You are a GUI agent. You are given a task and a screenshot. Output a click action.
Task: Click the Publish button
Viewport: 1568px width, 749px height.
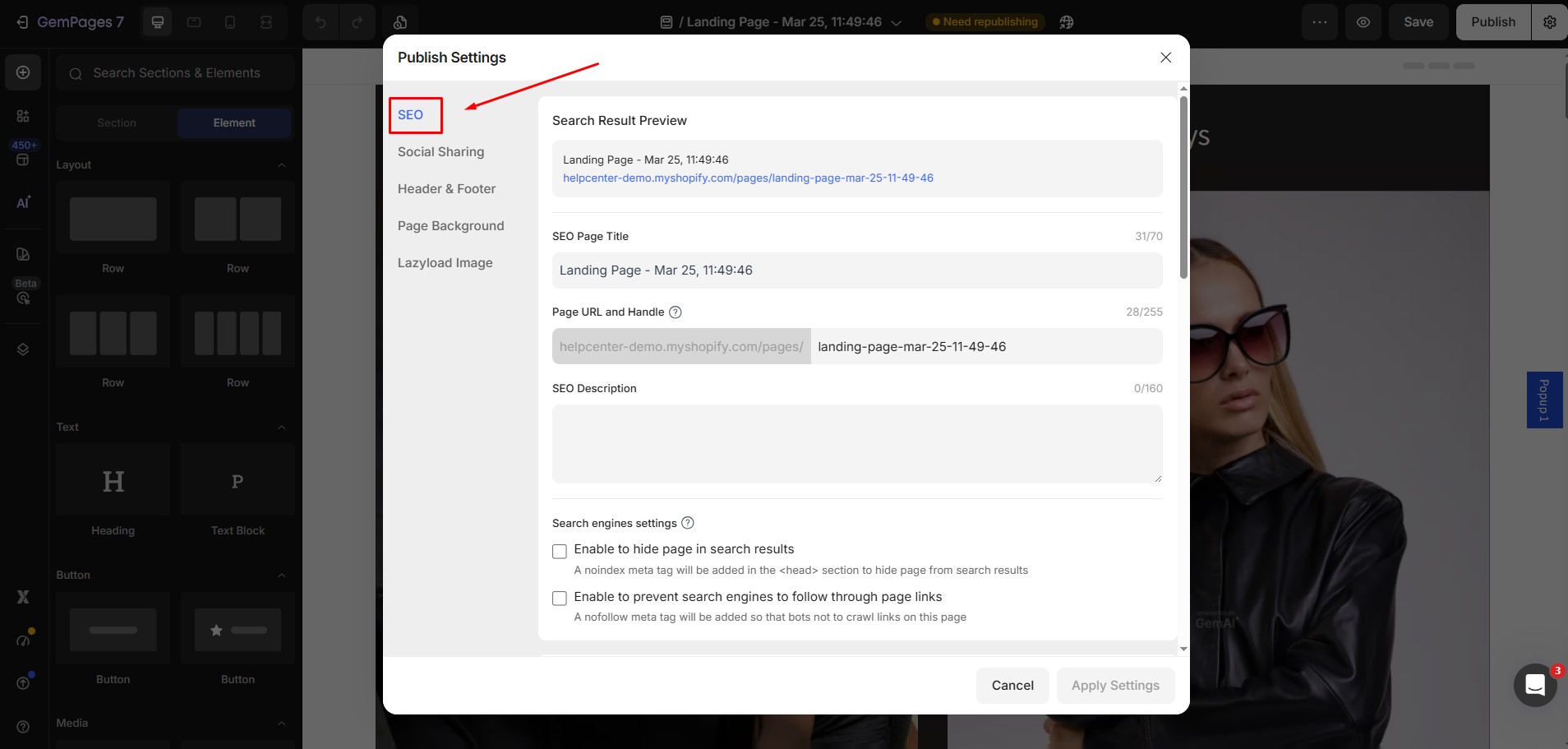1493,22
